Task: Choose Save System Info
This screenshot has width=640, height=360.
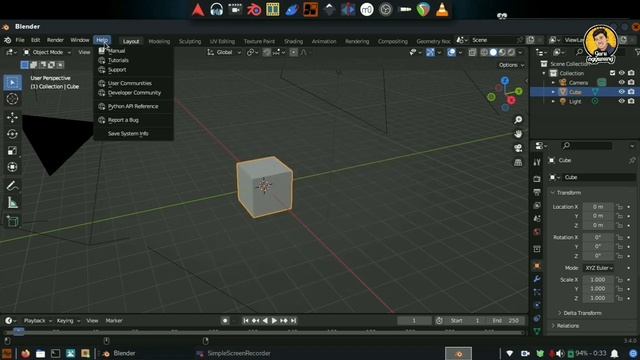Action: (128, 133)
